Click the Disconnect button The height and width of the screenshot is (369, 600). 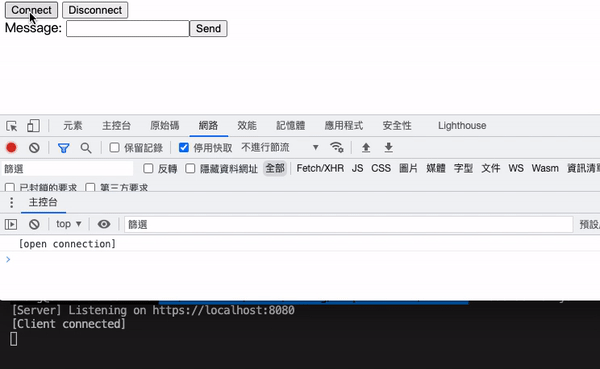[95, 10]
